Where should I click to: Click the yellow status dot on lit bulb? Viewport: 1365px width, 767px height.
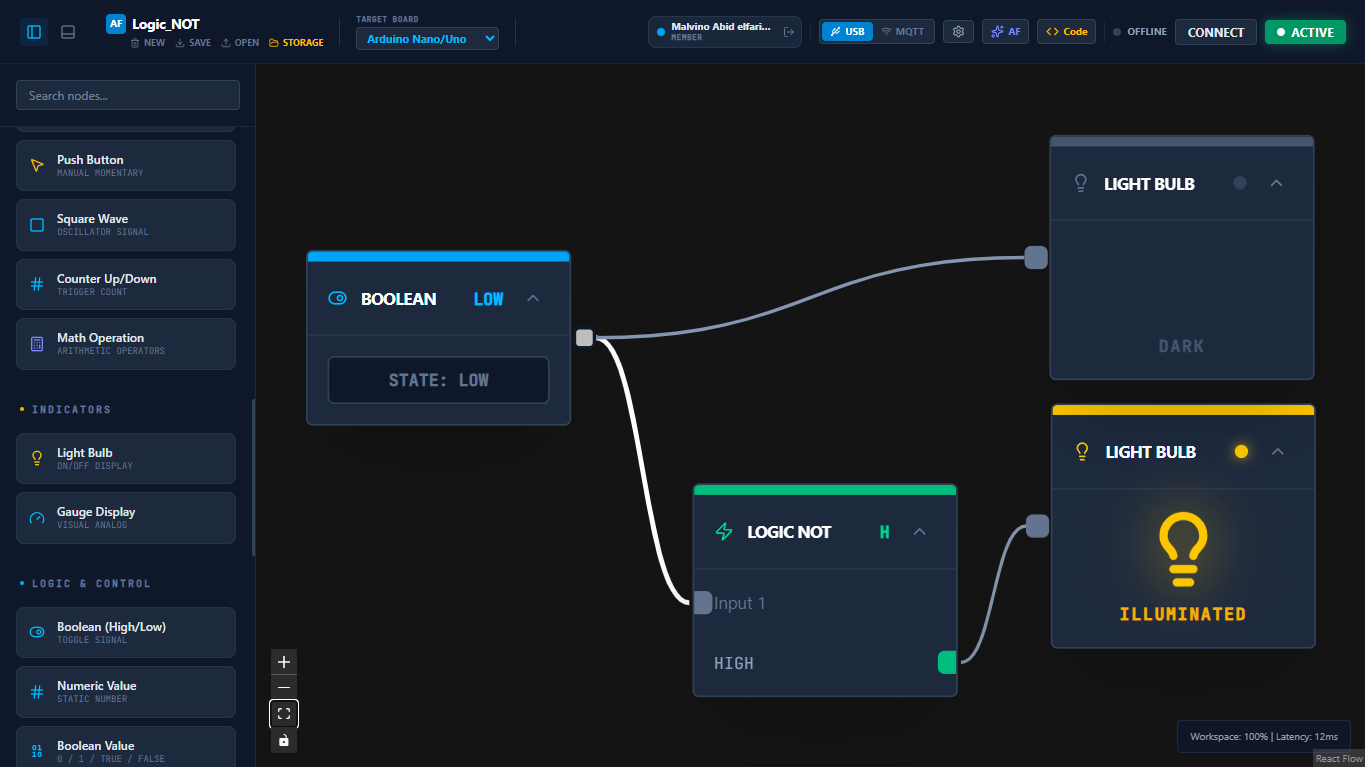coord(1241,452)
